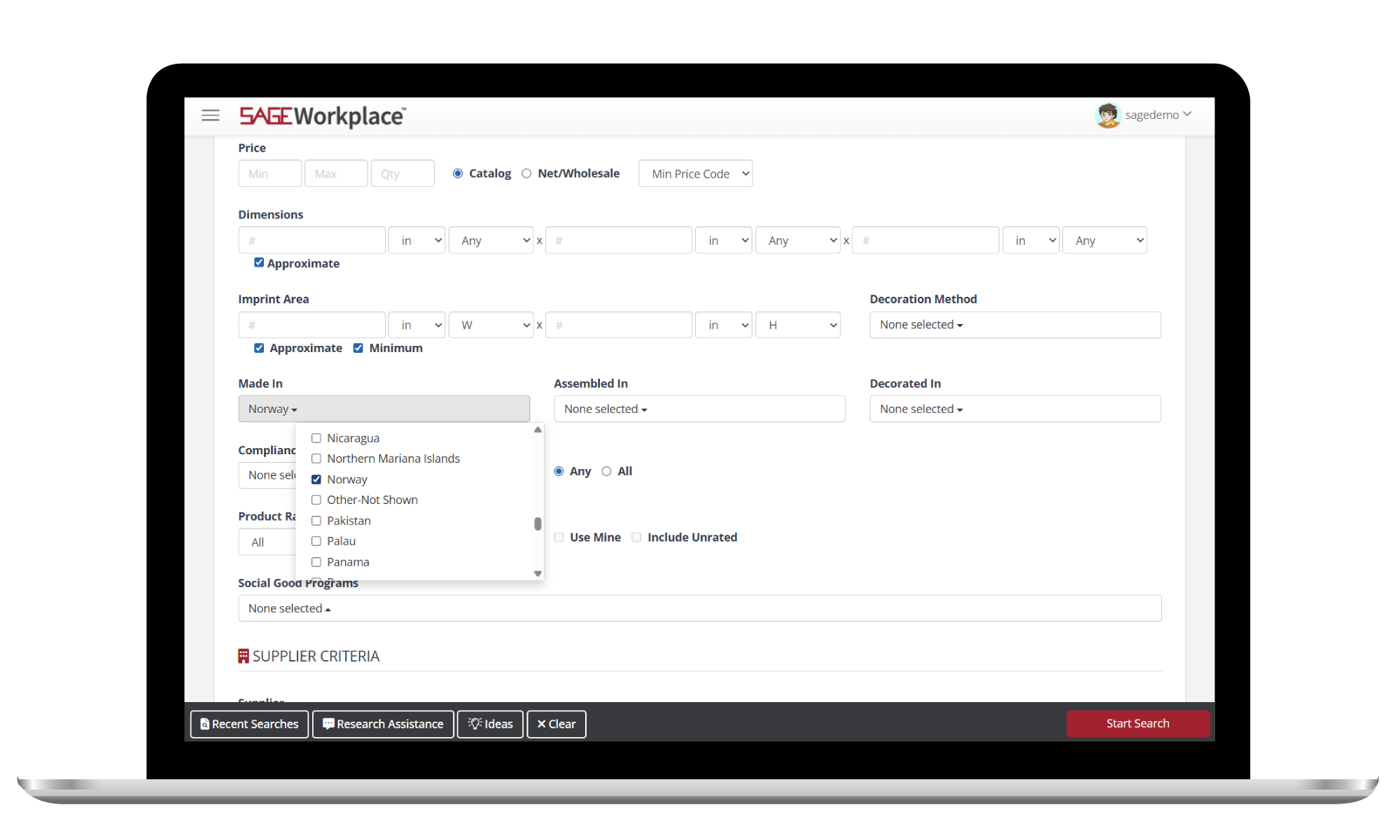Select the Net/Wholesale price radio button
The width and height of the screenshot is (1400, 840).
point(526,174)
